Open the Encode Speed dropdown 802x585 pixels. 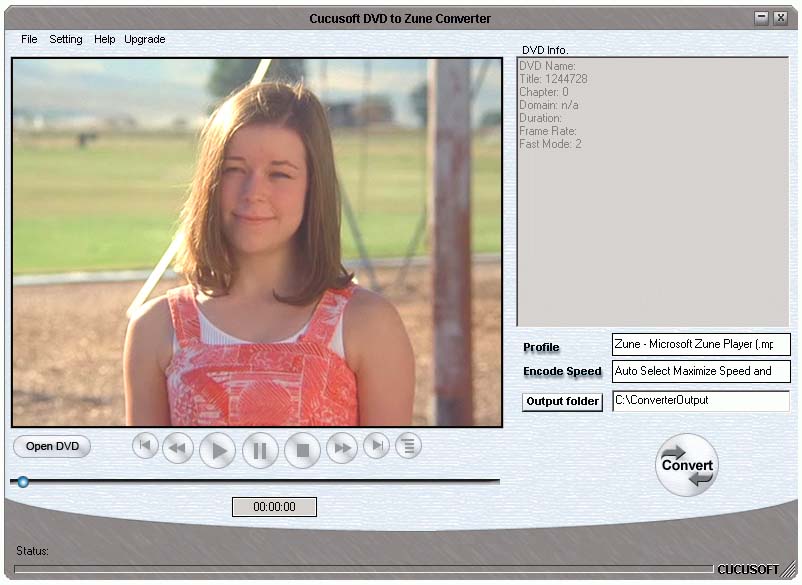click(701, 371)
